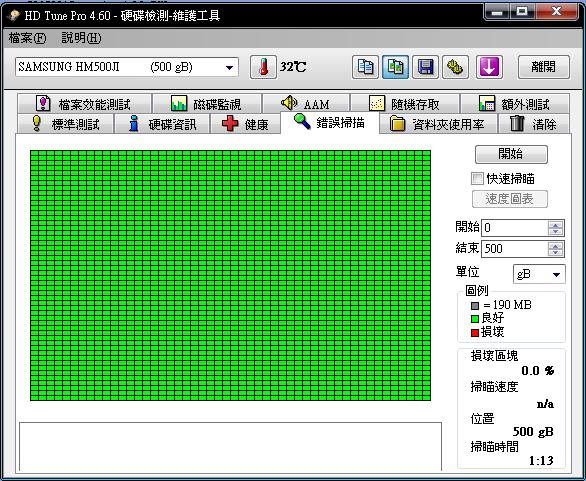This screenshot has height=481, width=586.
Task: Click the HD Tune app icon in title bar
Action: click(13, 16)
